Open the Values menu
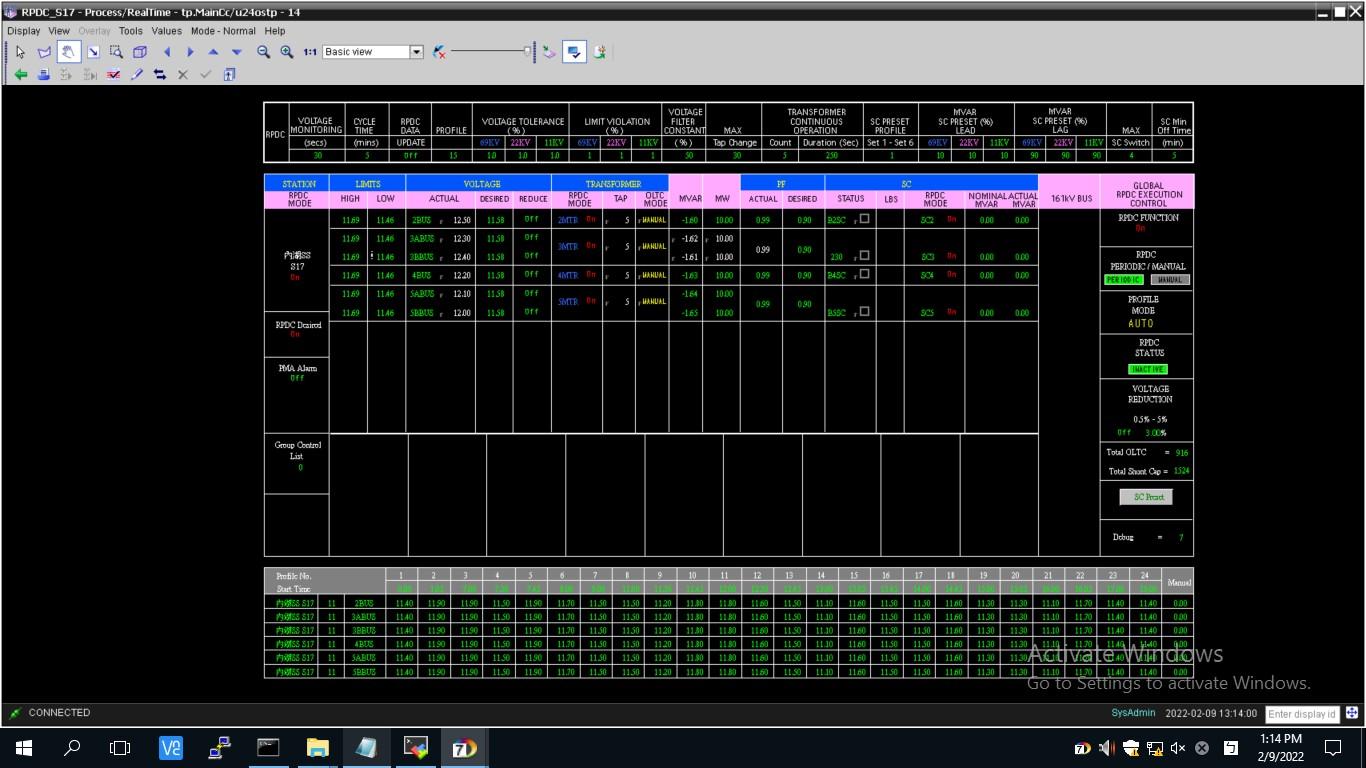1366x768 pixels. 167,31
